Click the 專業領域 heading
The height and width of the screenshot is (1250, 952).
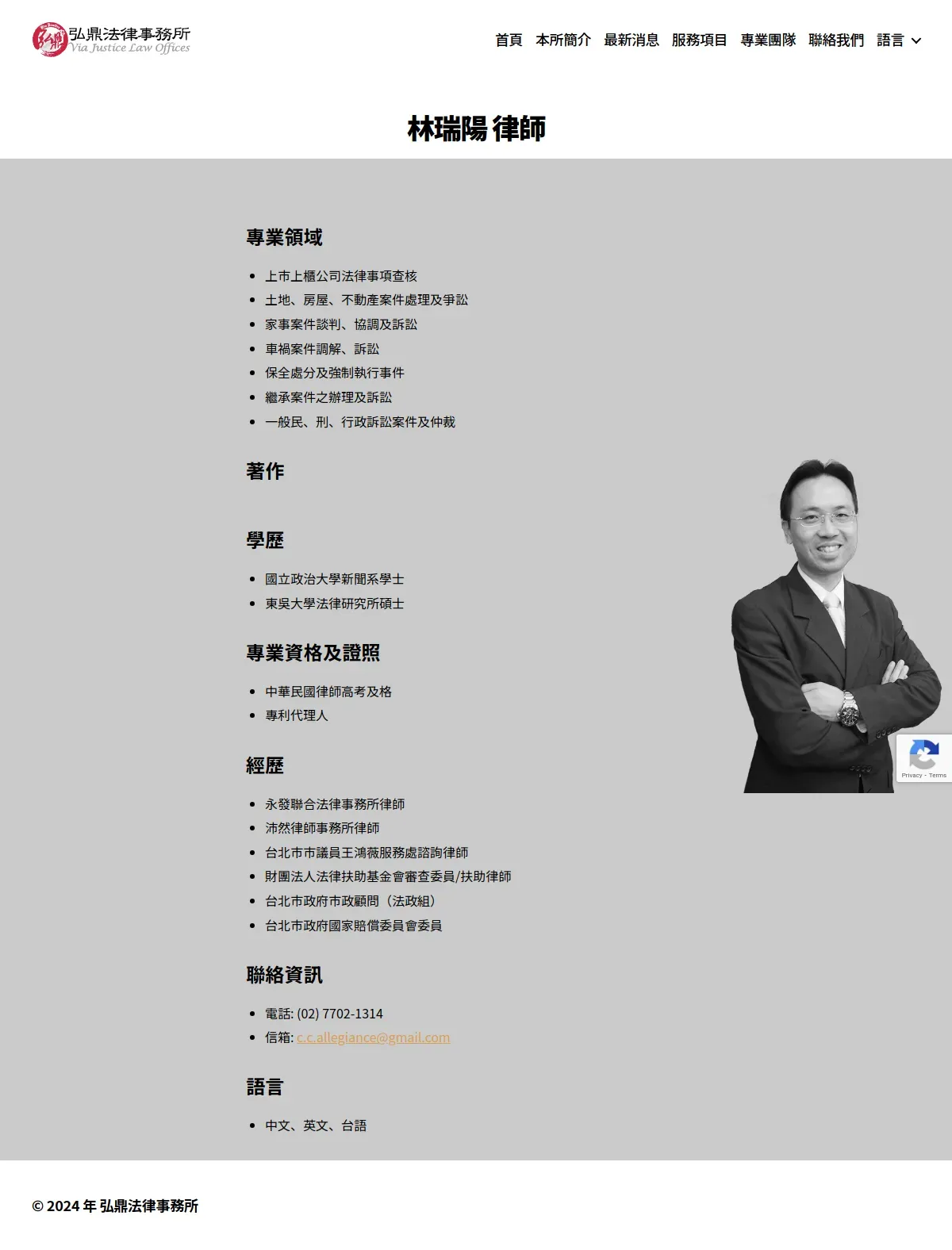(284, 237)
